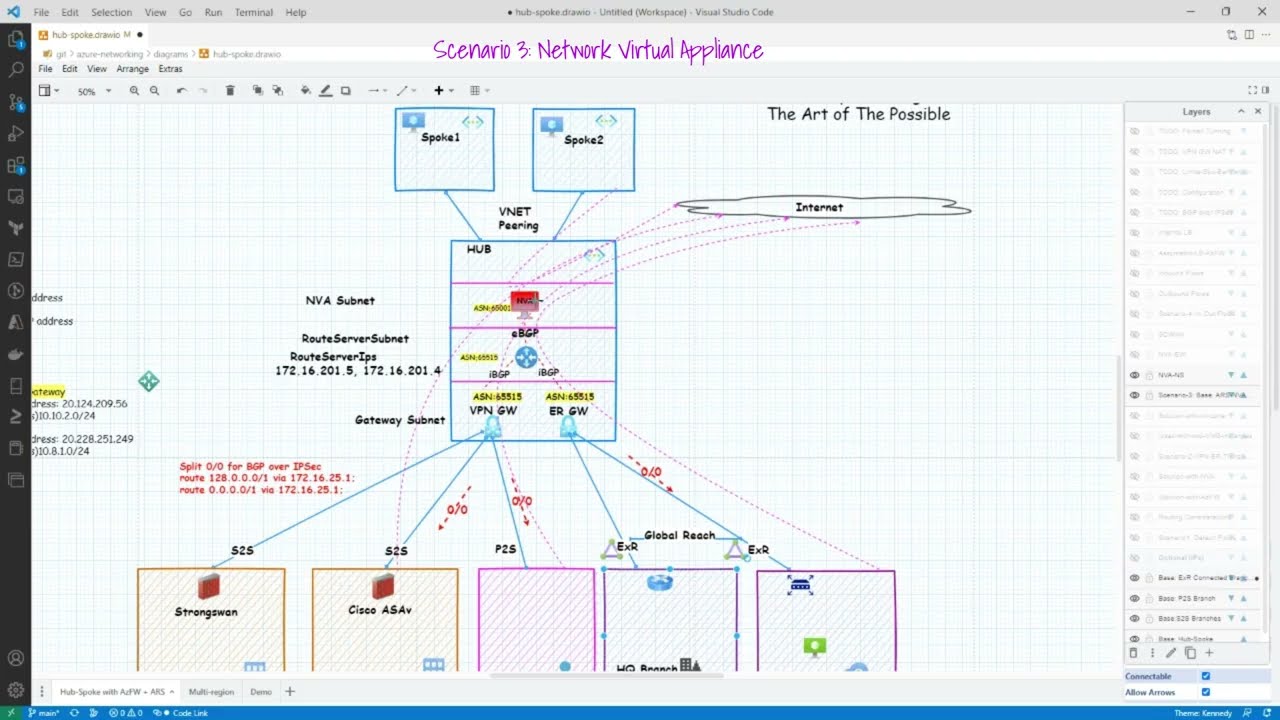Close the Layers panel

click(1258, 111)
